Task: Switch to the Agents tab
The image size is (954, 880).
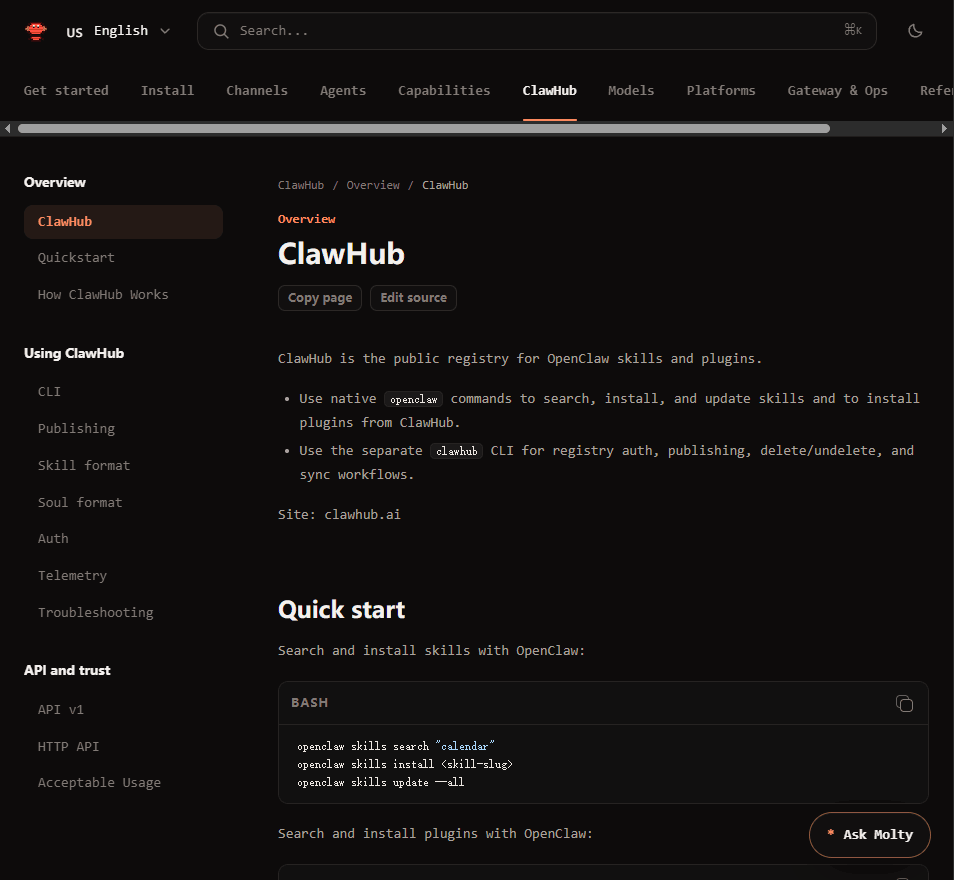Action: pos(343,91)
